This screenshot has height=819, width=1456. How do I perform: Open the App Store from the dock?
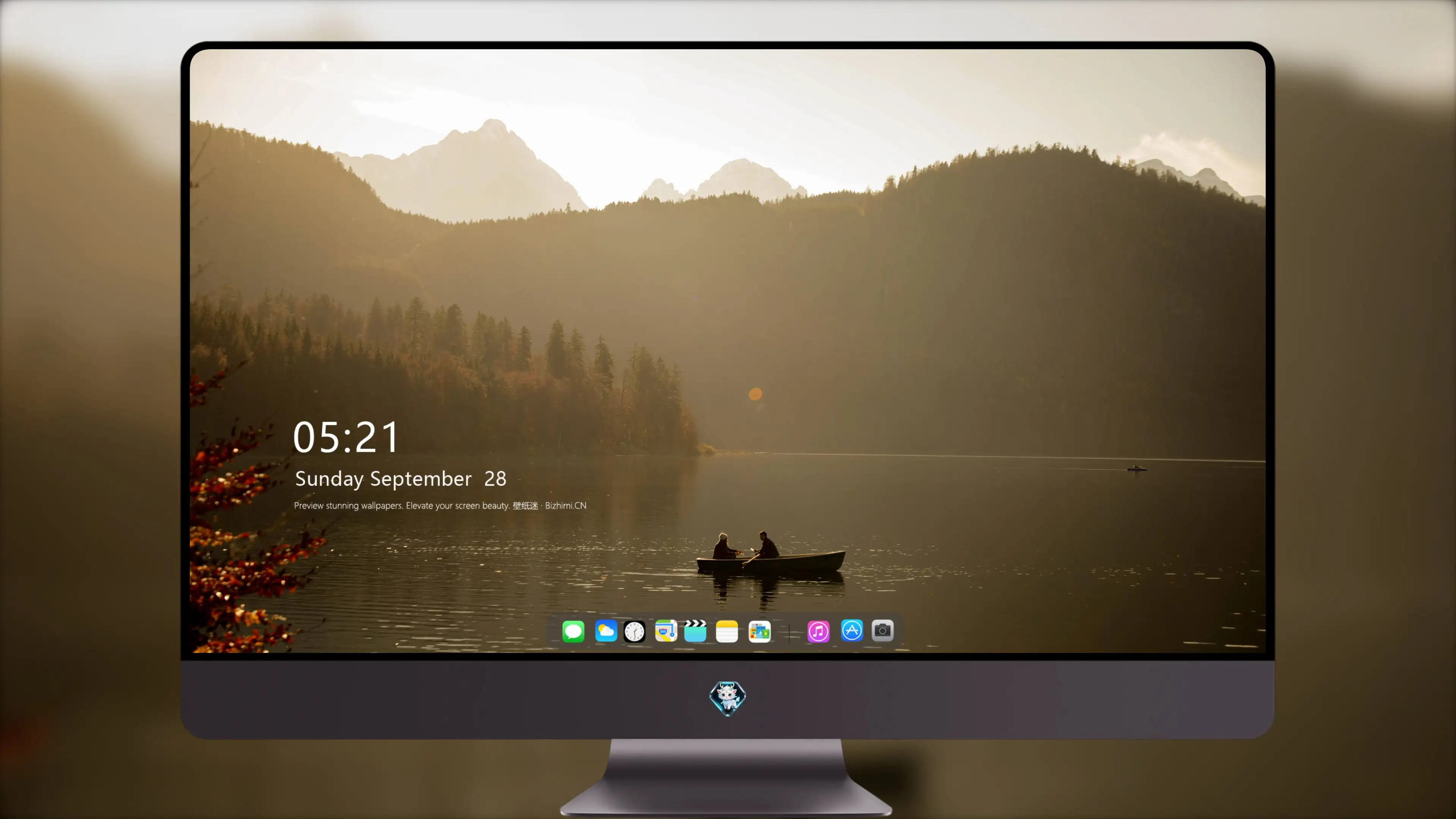pos(852,630)
